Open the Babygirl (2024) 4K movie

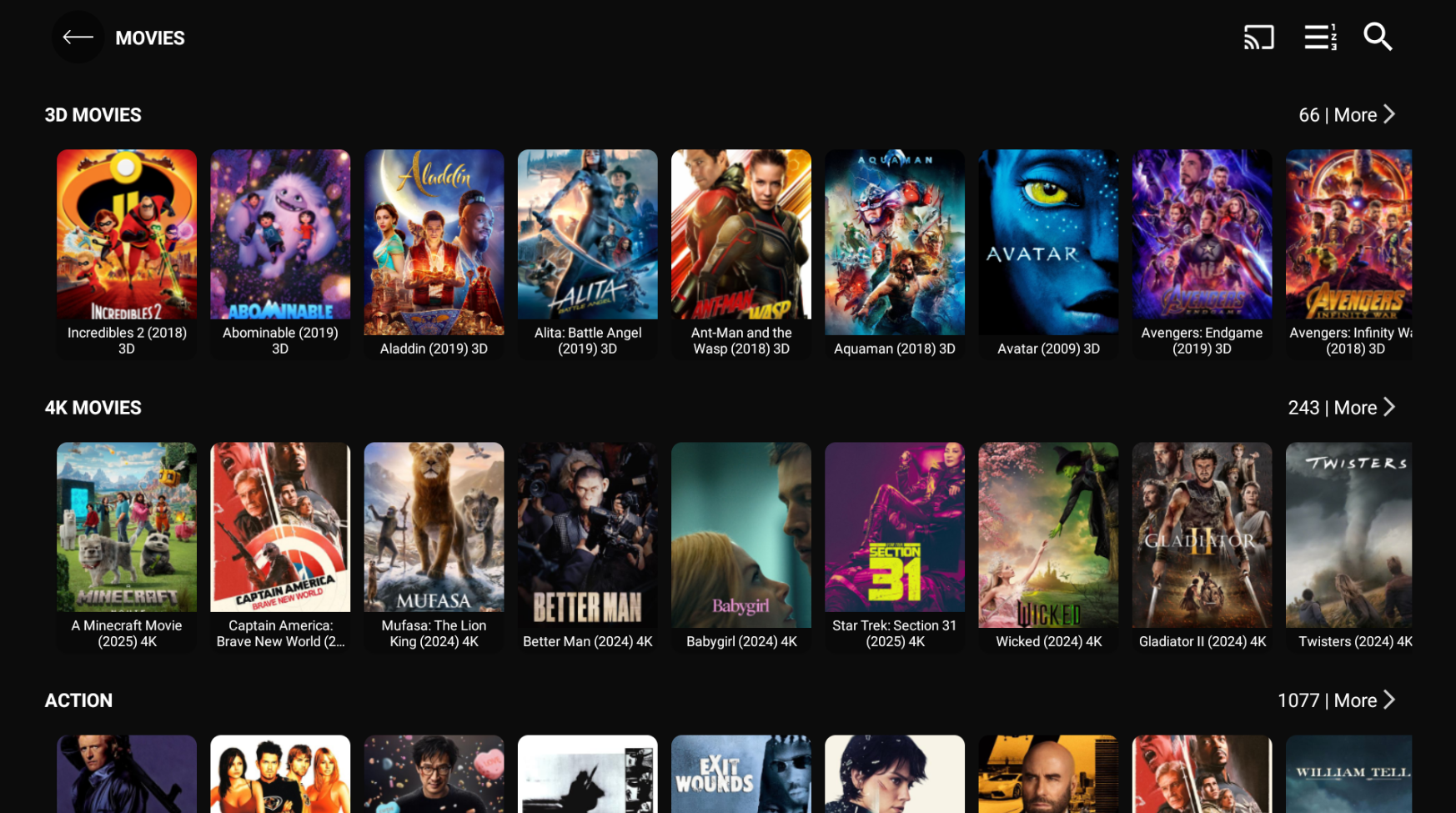pyautogui.click(x=741, y=547)
